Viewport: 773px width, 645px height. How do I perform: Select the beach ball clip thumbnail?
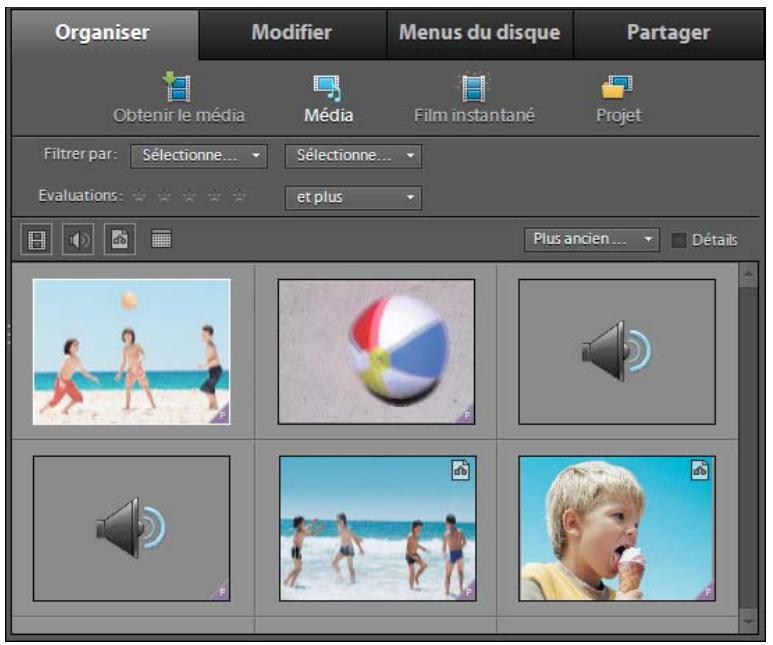376,352
